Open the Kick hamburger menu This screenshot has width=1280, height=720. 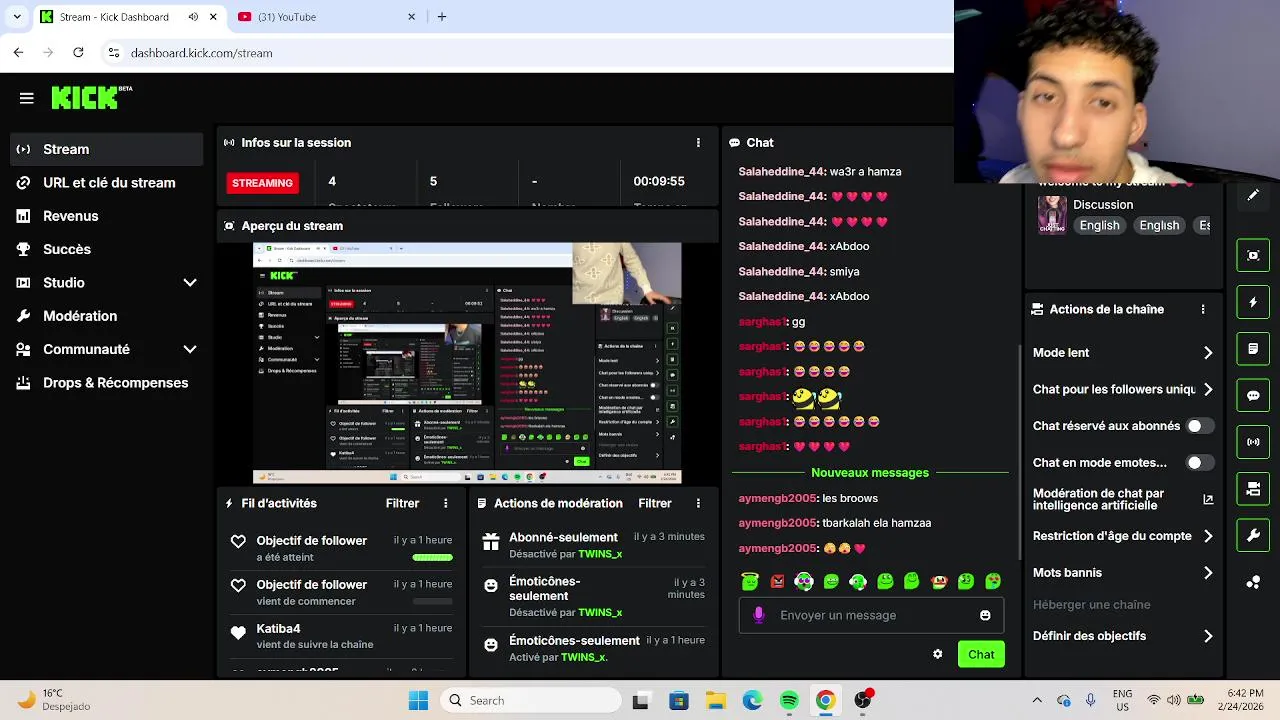[27, 98]
